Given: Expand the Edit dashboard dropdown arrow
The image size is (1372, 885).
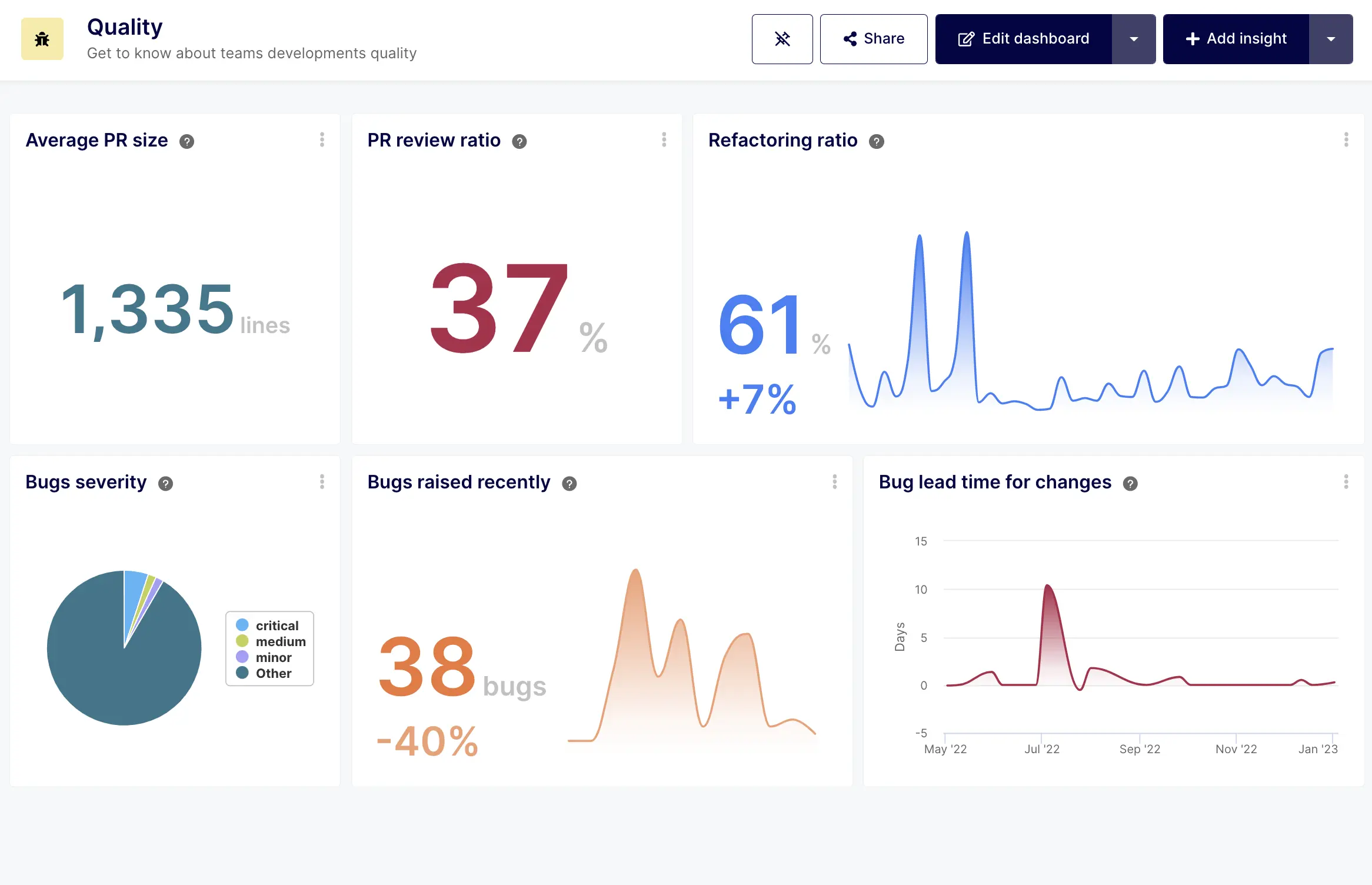Looking at the screenshot, I should click(x=1133, y=39).
